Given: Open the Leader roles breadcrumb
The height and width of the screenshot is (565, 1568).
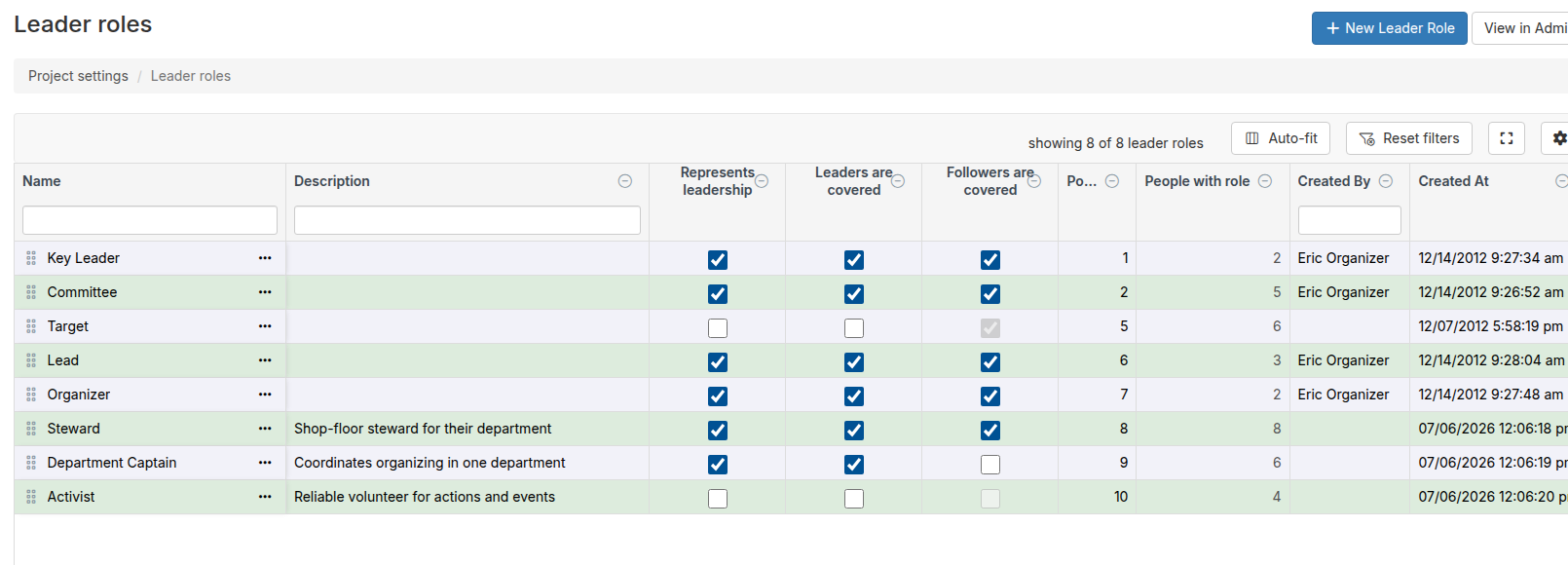Looking at the screenshot, I should click(191, 76).
